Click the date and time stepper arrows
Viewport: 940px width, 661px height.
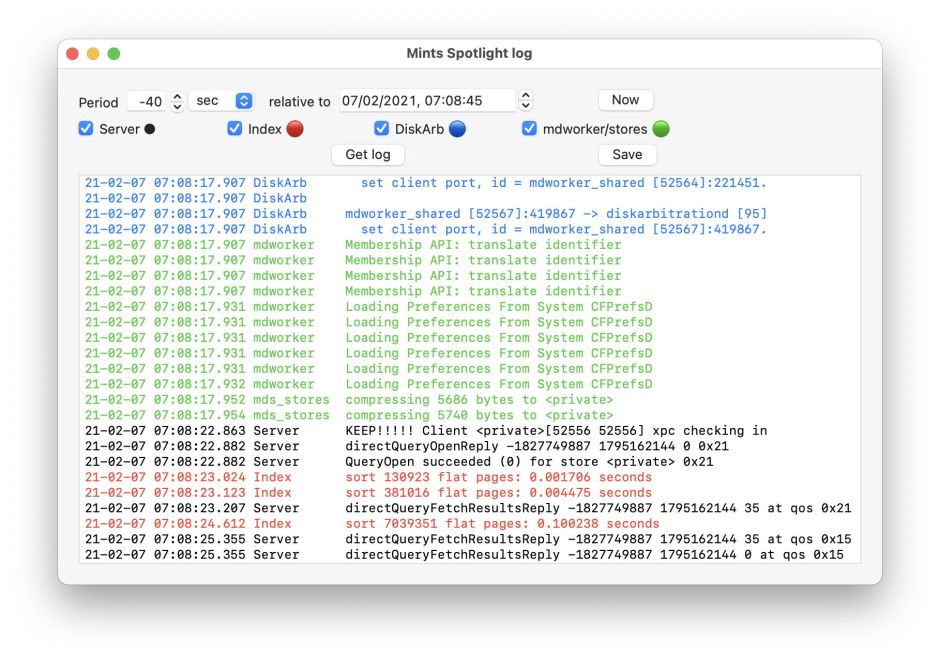pyautogui.click(x=526, y=101)
